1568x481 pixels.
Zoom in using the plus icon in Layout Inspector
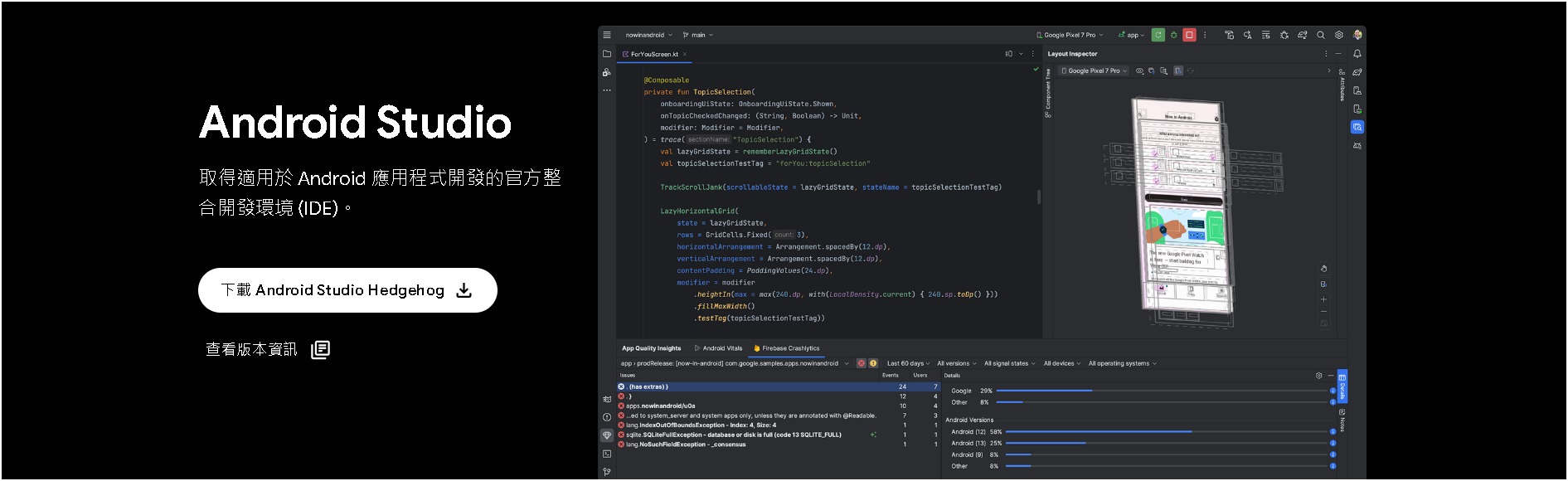coord(1323,299)
